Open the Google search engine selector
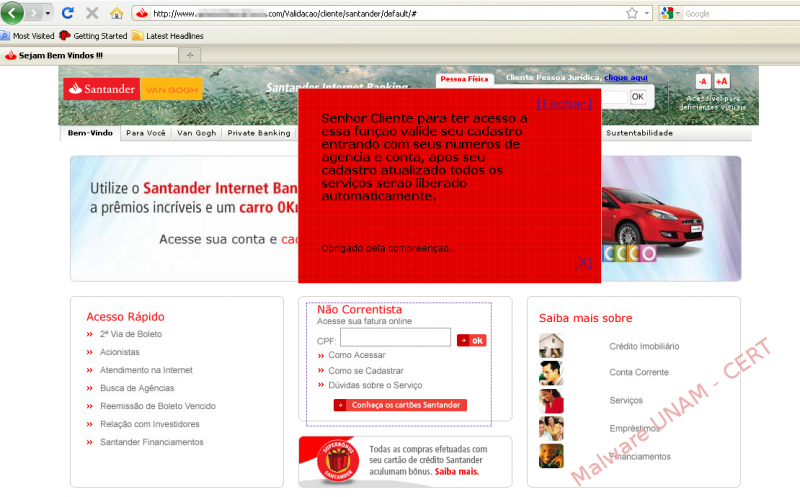The width and height of the screenshot is (800, 497). [x=670, y=13]
